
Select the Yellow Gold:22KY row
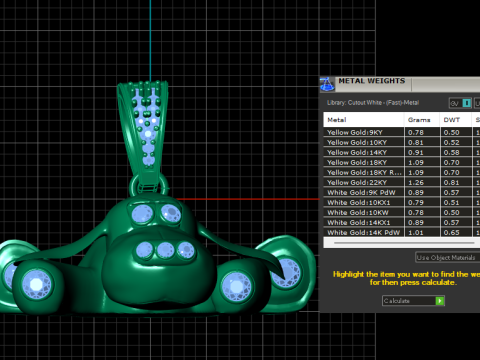tap(402, 182)
